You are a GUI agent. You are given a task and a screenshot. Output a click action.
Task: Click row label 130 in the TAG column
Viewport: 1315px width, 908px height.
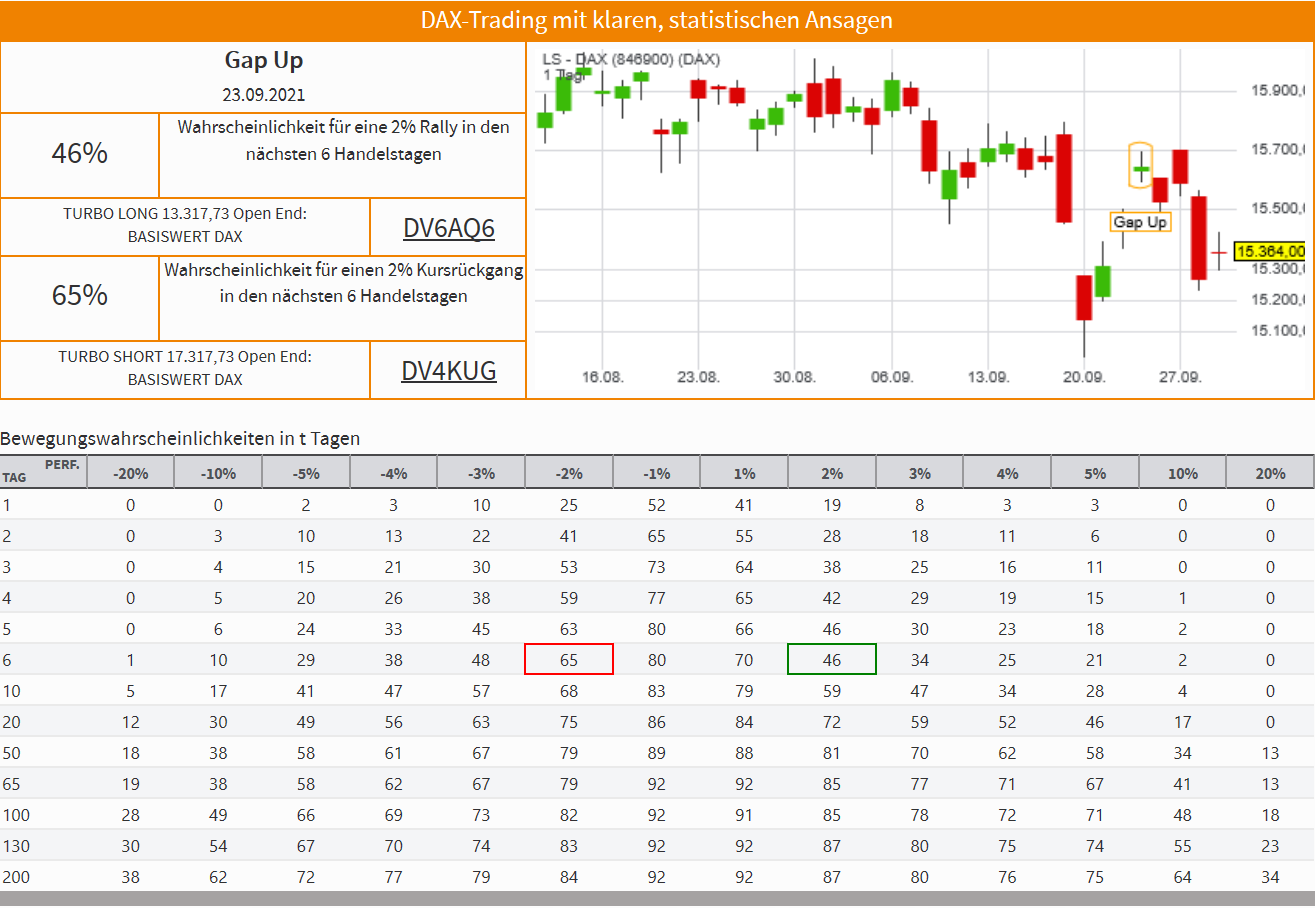15,846
